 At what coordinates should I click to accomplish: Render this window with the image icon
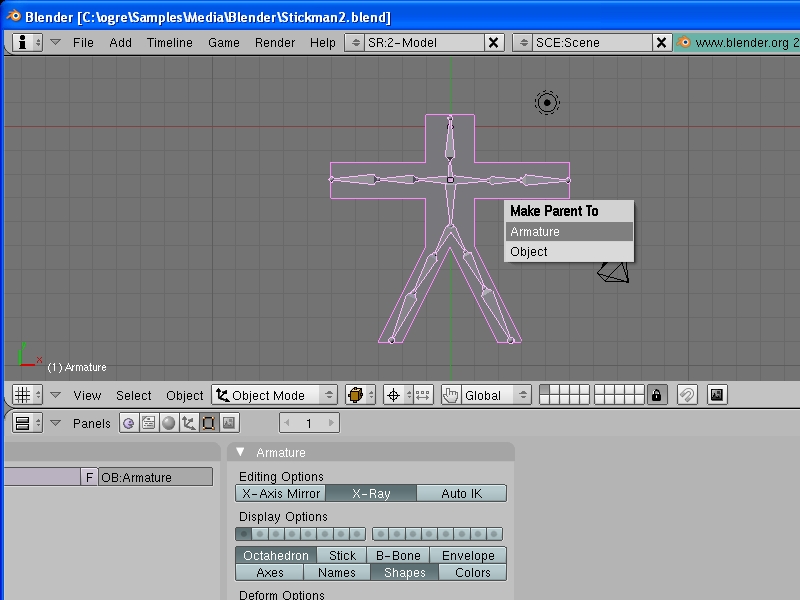pyautogui.click(x=717, y=395)
